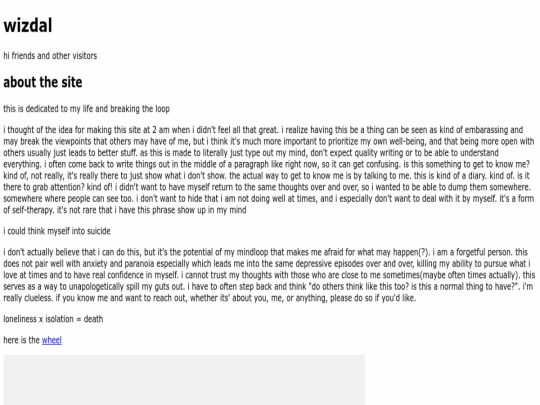Click the paragraph starting 'i don't actually believe'

(269, 275)
